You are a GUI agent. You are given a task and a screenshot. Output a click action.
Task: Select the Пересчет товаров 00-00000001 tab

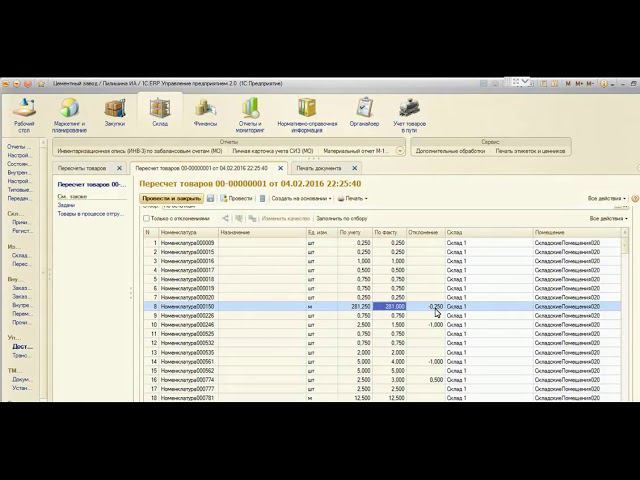202,168
